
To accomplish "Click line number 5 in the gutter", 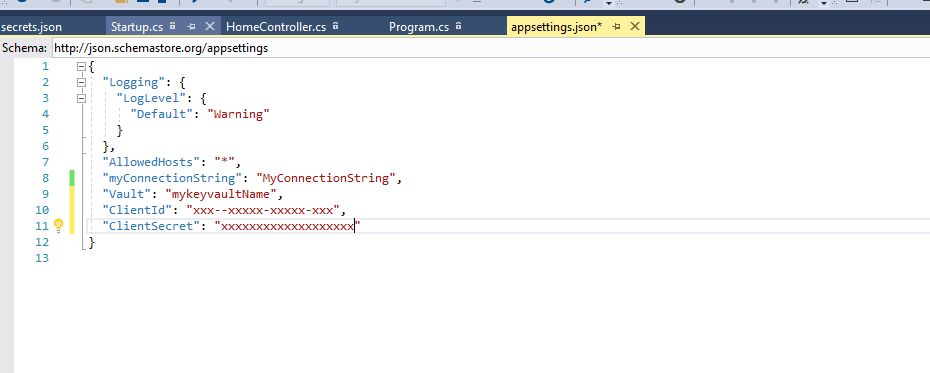I will [46, 130].
